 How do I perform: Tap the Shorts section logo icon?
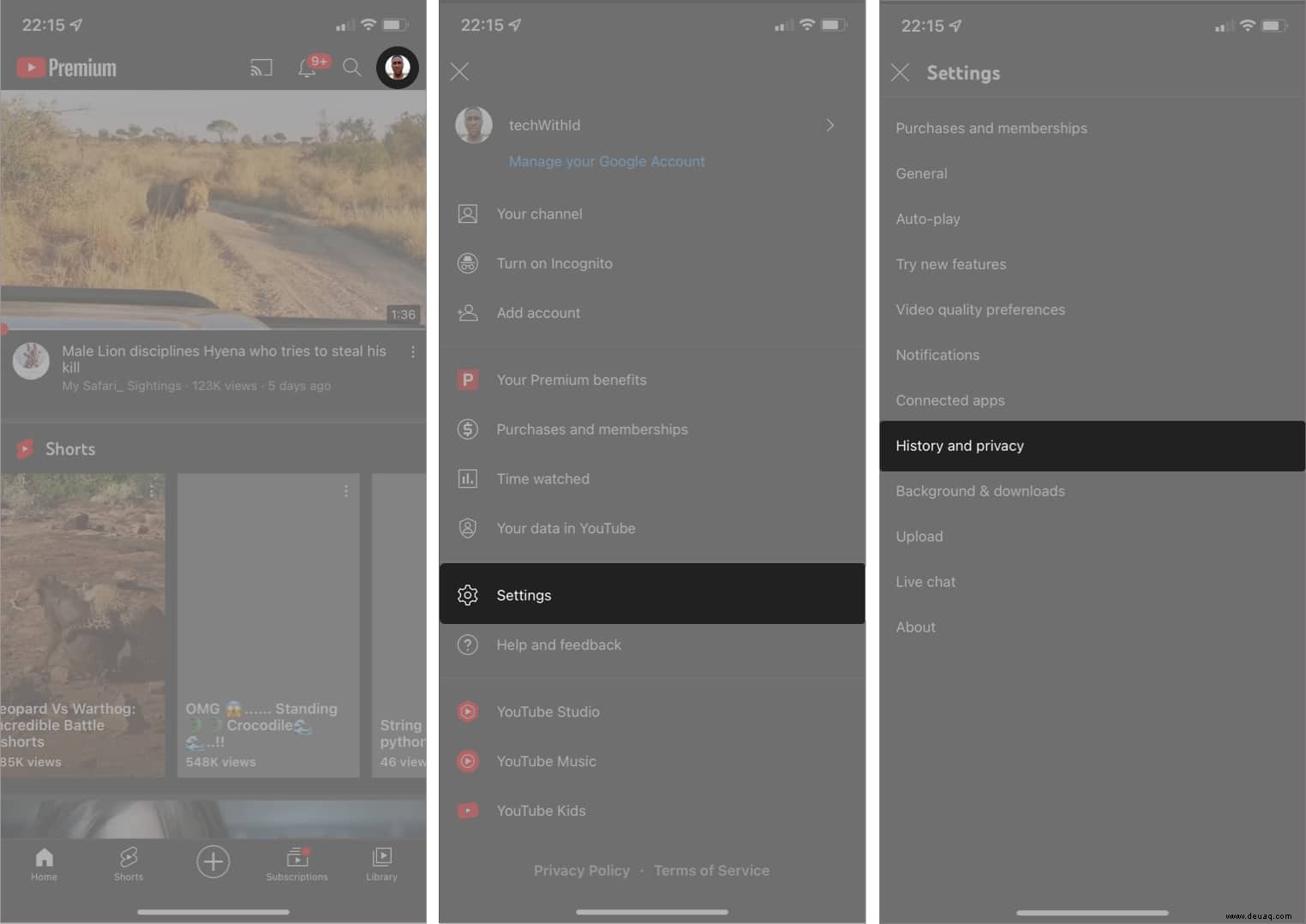click(x=26, y=449)
